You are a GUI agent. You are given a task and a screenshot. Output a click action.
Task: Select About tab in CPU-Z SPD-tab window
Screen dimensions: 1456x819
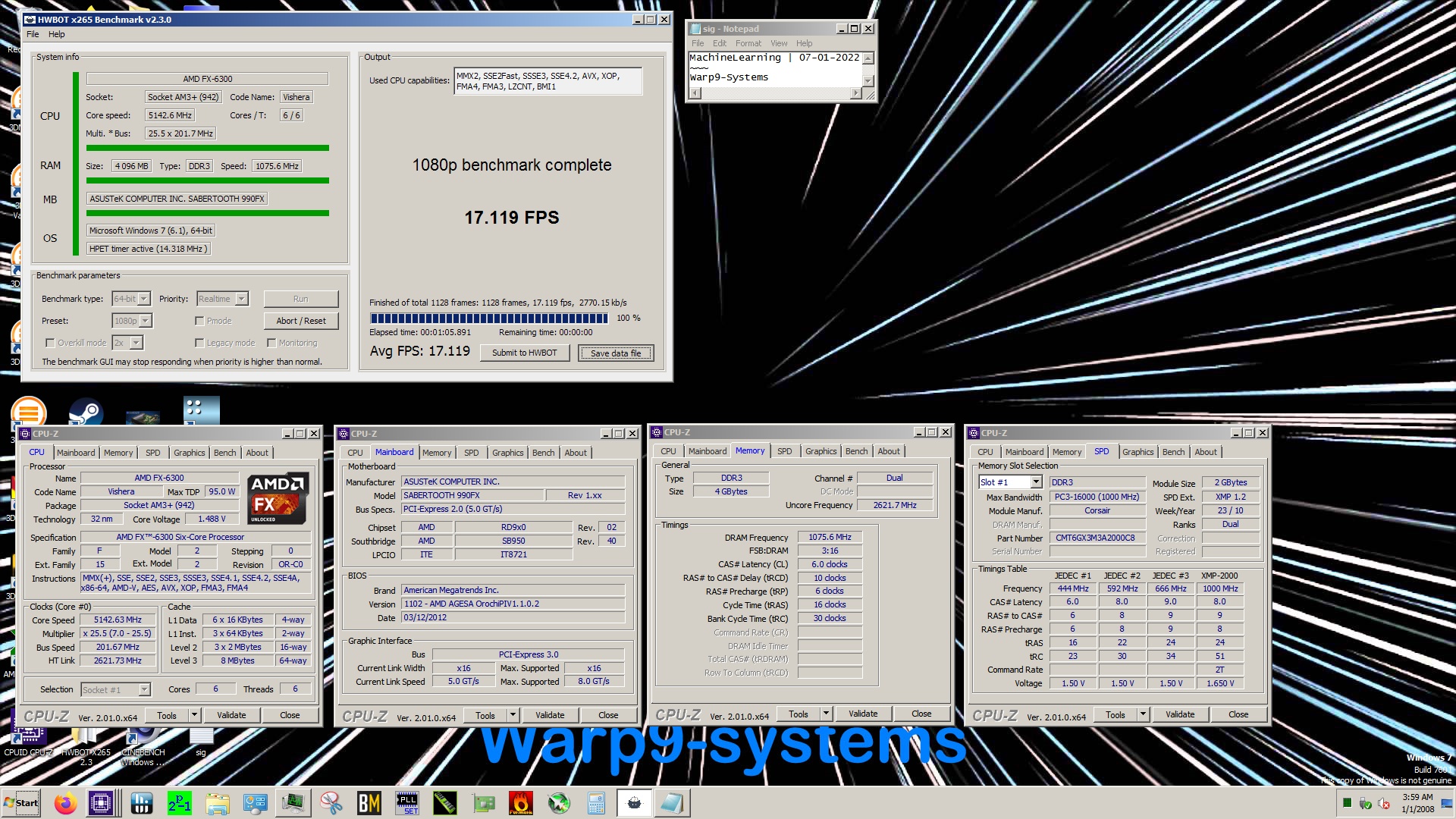pos(1205,452)
